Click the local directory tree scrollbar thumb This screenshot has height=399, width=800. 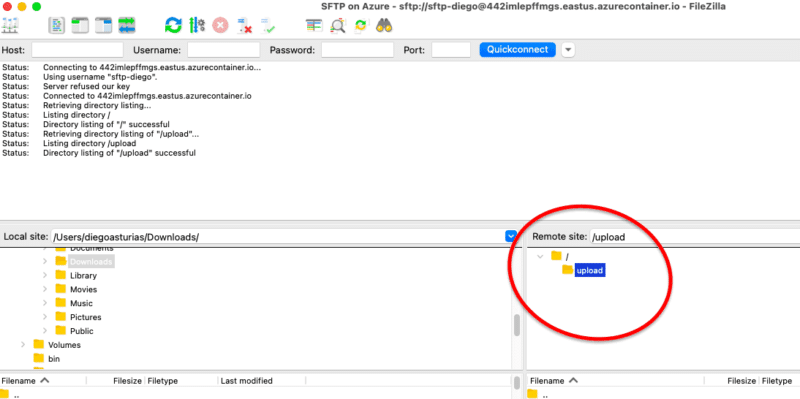[516, 325]
